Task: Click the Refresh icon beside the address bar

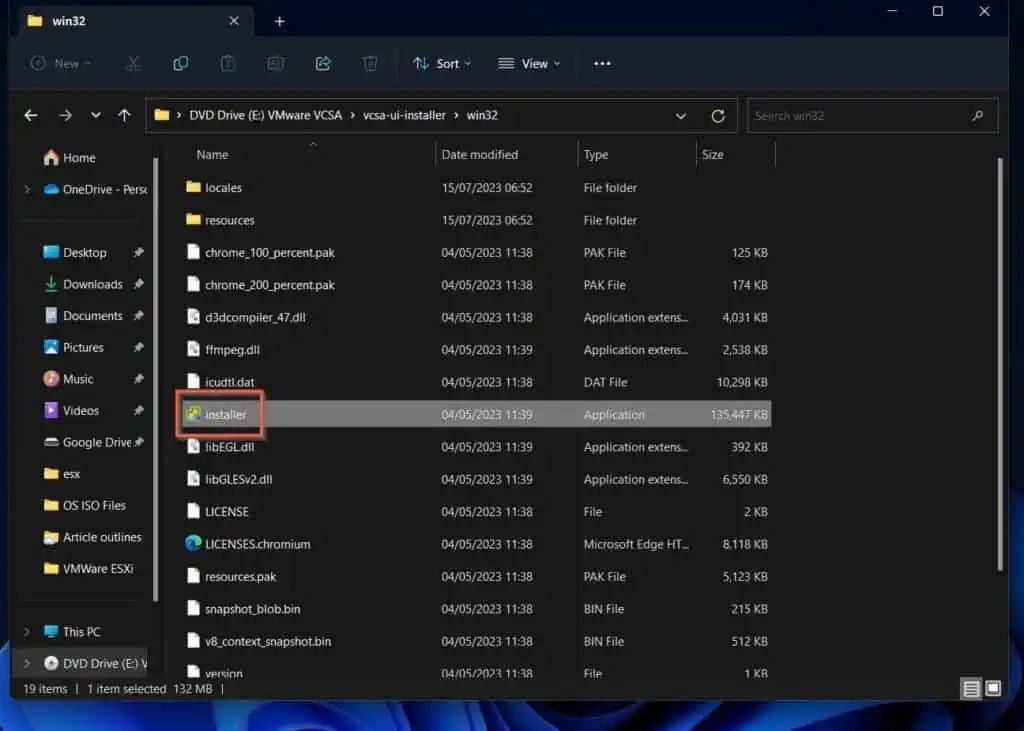Action: tap(718, 115)
